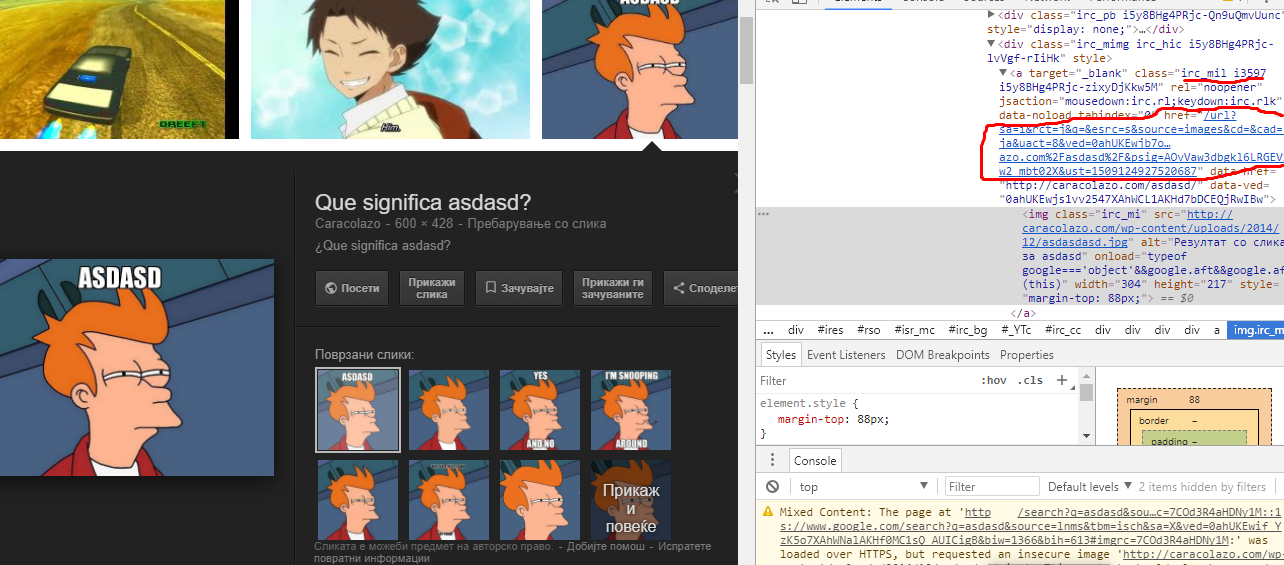Focus the Styles Filter input
Screen dimensions: 1284x565
coord(865,381)
